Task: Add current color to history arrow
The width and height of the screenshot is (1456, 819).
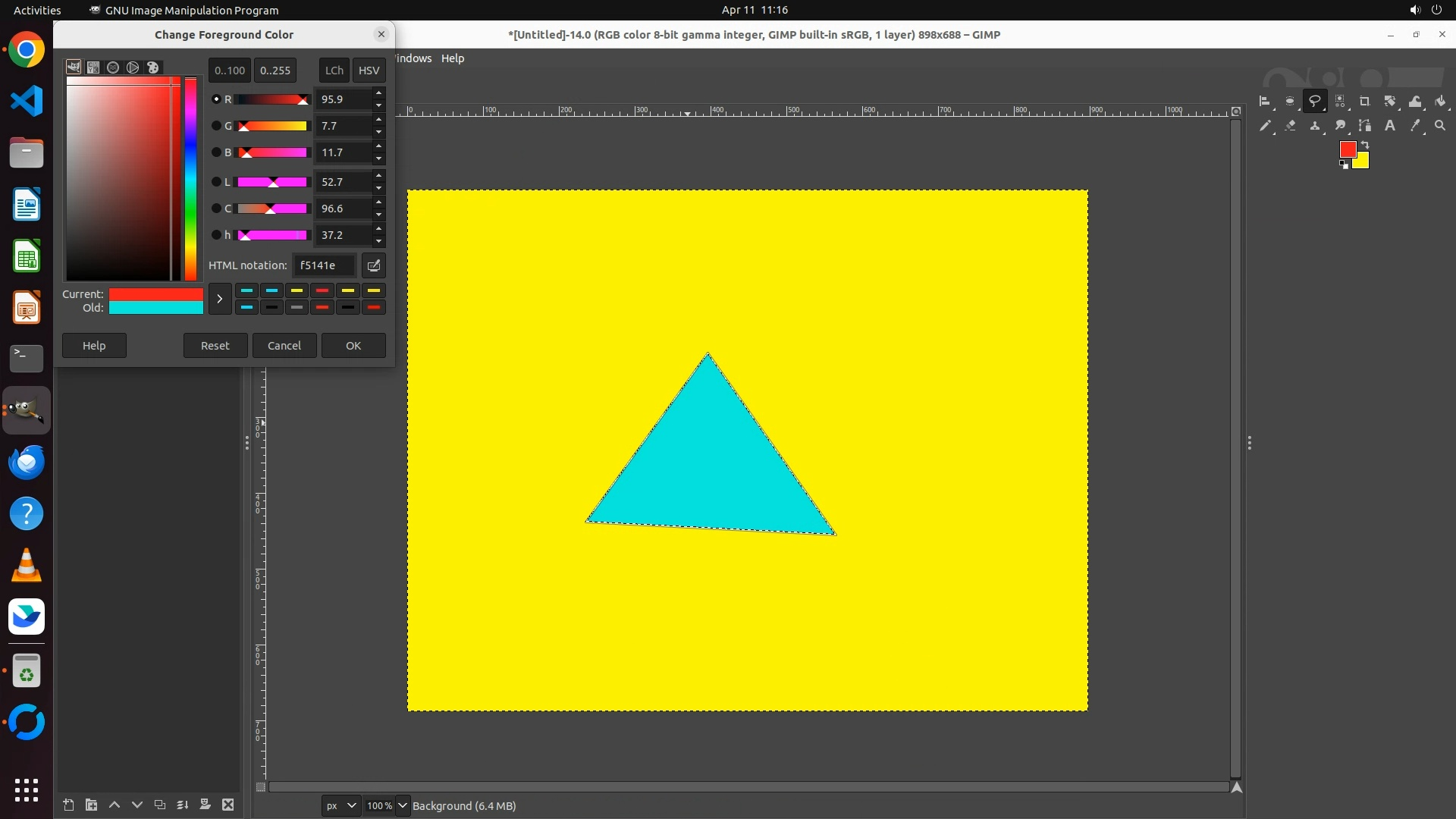Action: (x=219, y=299)
